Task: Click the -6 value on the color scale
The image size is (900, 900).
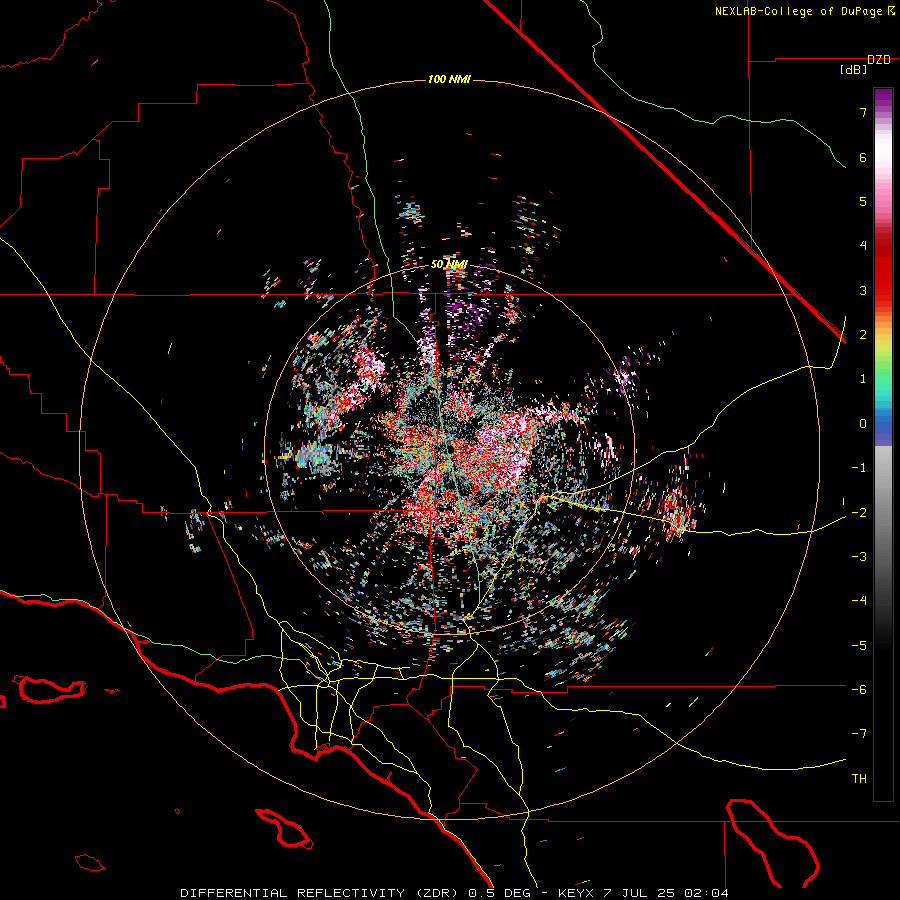Action: pos(859,690)
